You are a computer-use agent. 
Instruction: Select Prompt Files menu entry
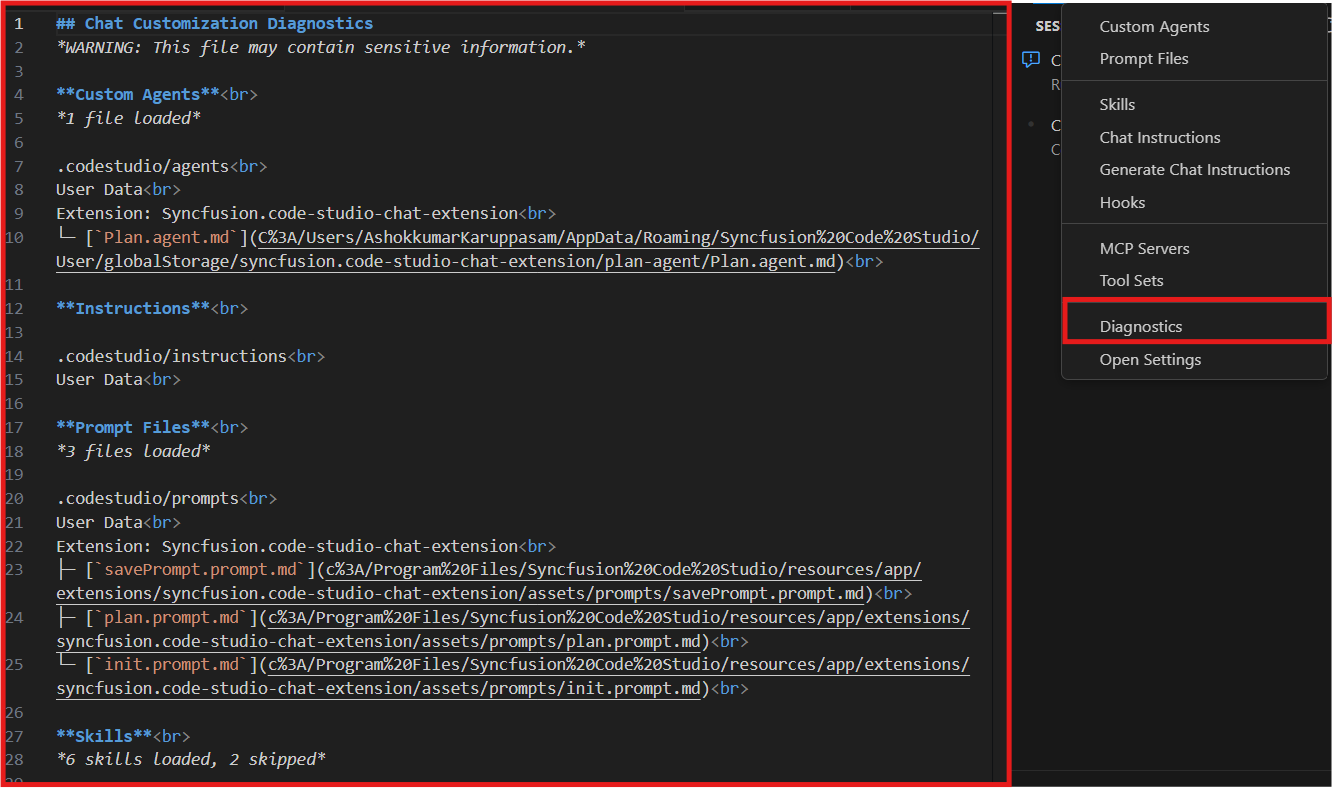pos(1144,59)
